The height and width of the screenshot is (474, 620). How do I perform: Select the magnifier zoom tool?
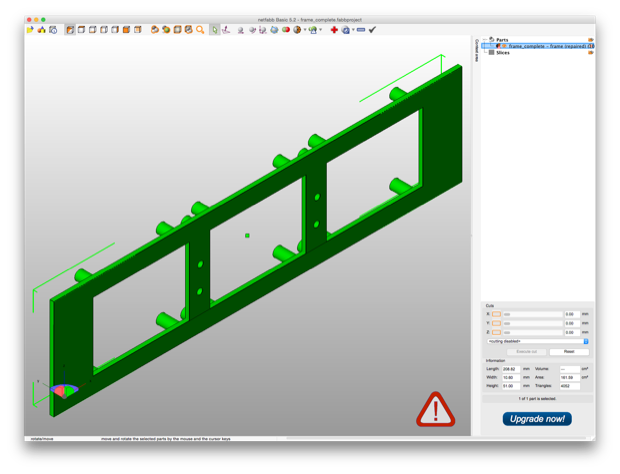pos(200,30)
